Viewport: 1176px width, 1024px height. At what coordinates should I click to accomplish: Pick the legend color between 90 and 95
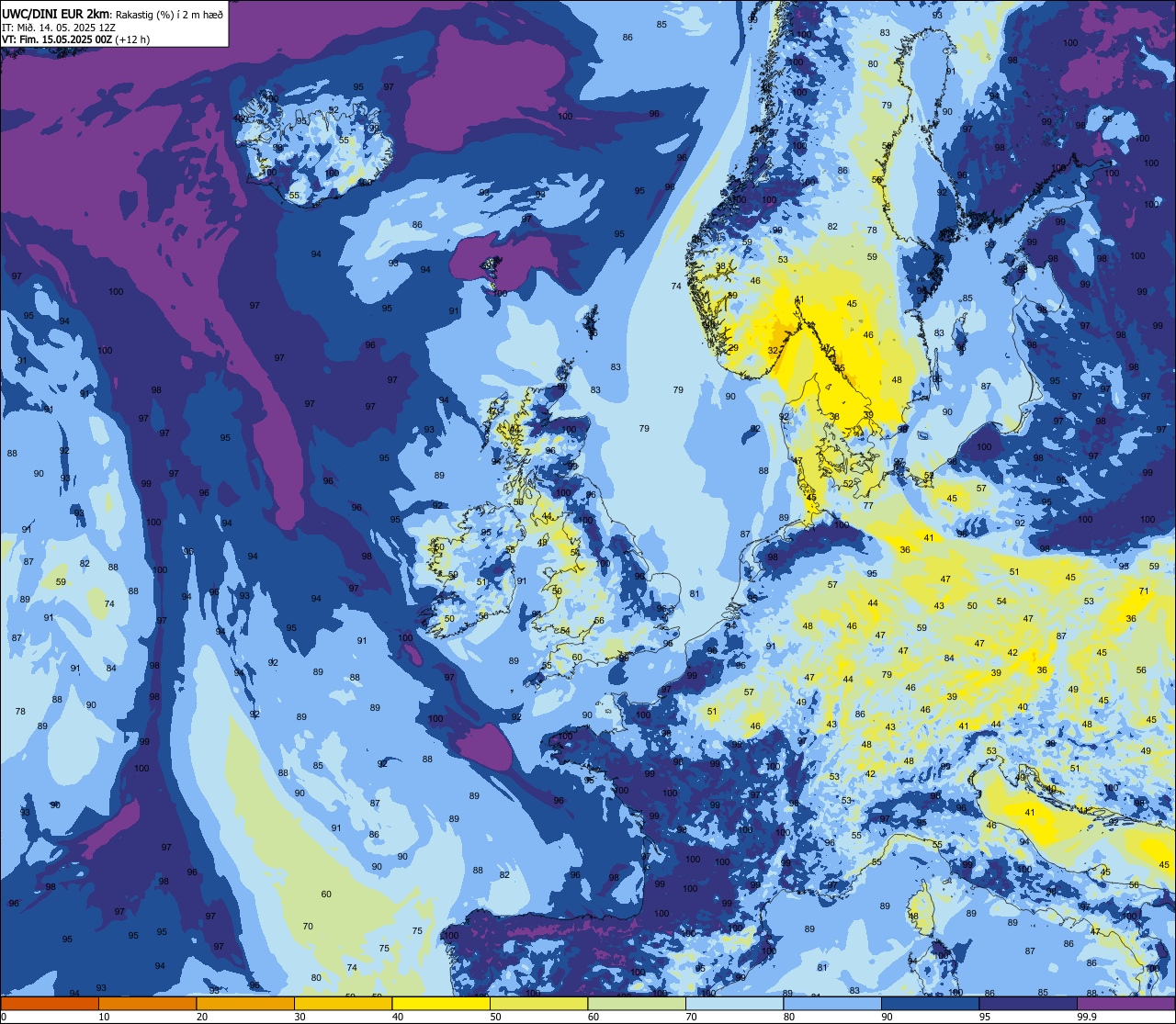[x=930, y=1003]
